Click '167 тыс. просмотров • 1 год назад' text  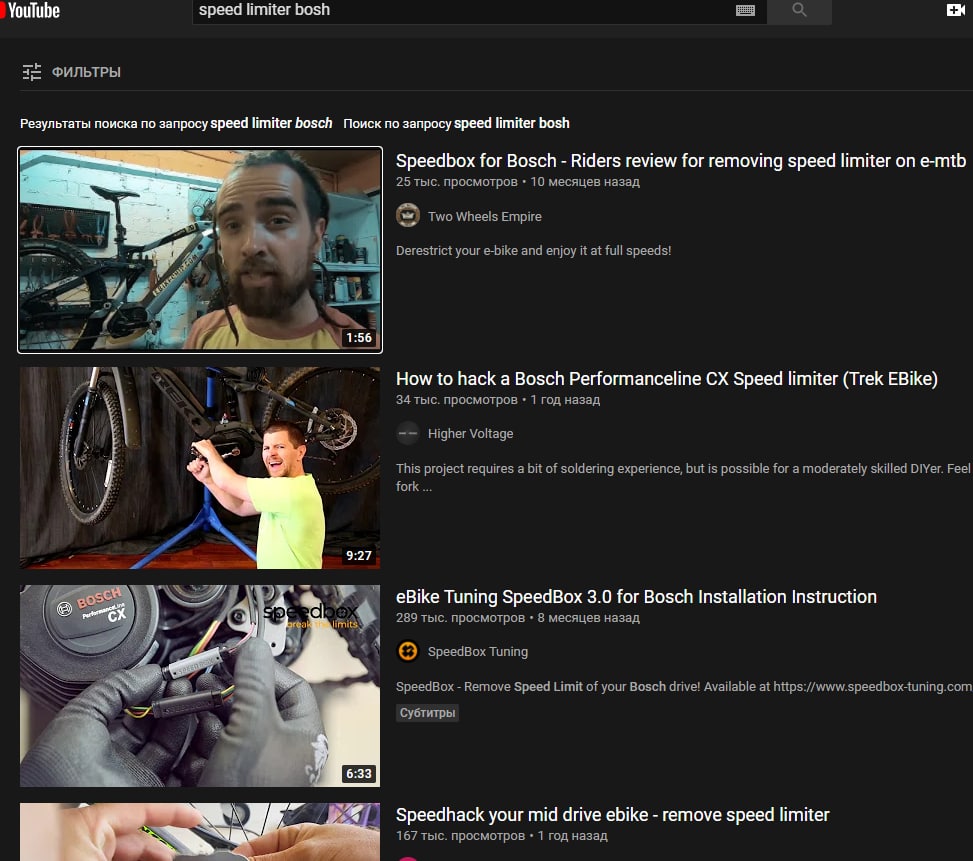(x=501, y=836)
